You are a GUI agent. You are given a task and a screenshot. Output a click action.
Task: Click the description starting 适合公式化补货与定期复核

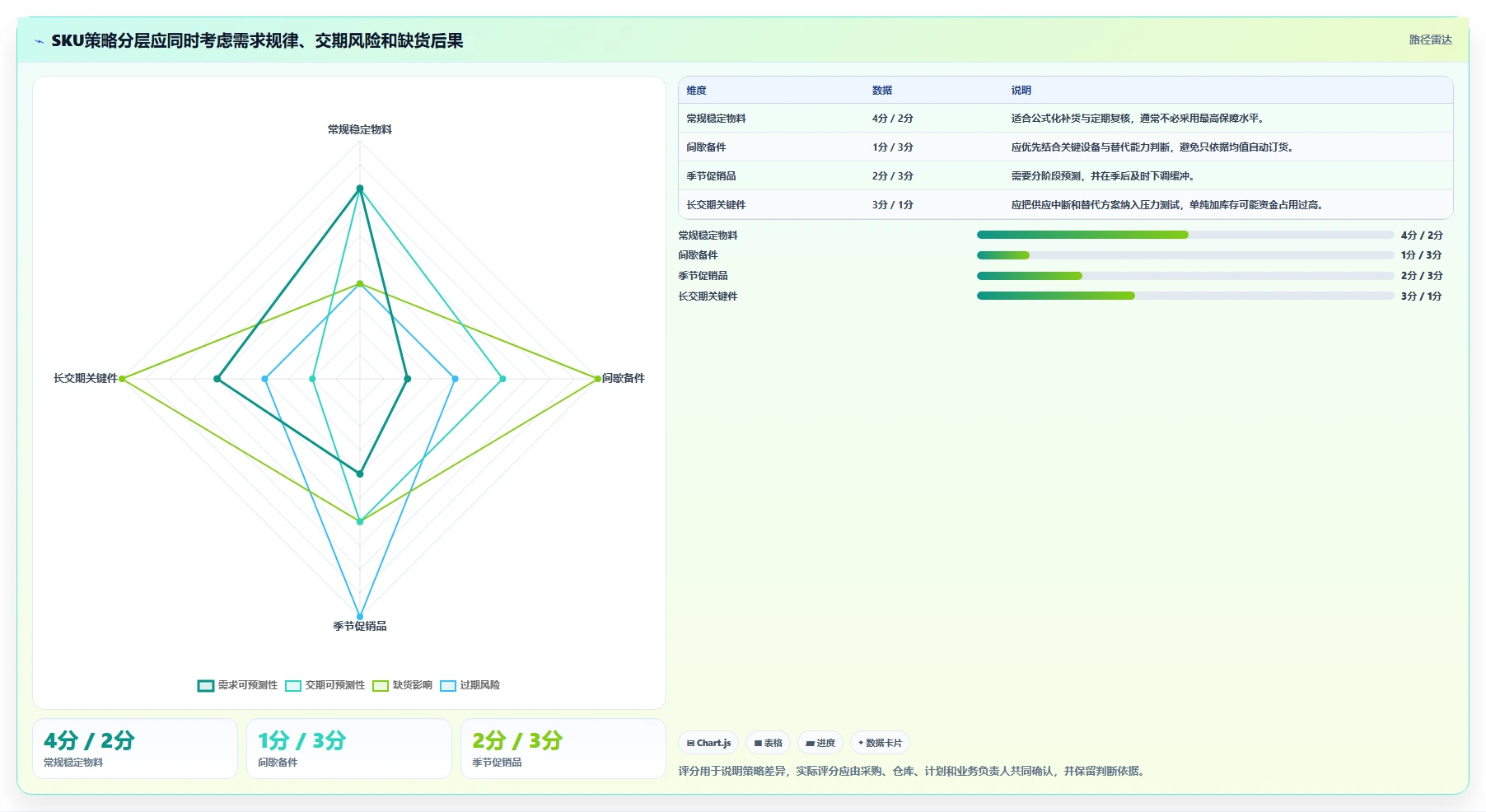(x=1138, y=119)
